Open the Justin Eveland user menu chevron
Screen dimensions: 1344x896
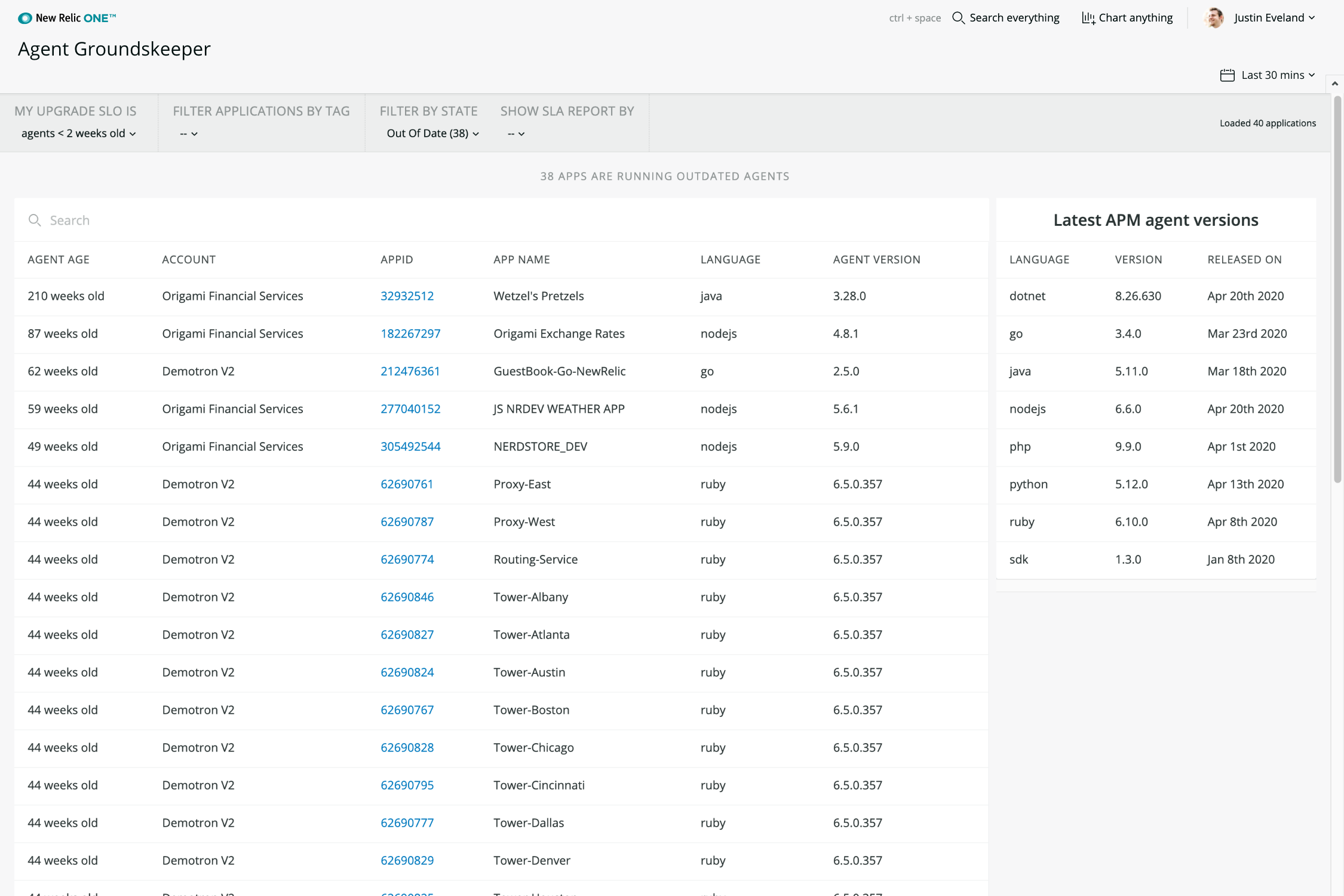tap(1312, 18)
